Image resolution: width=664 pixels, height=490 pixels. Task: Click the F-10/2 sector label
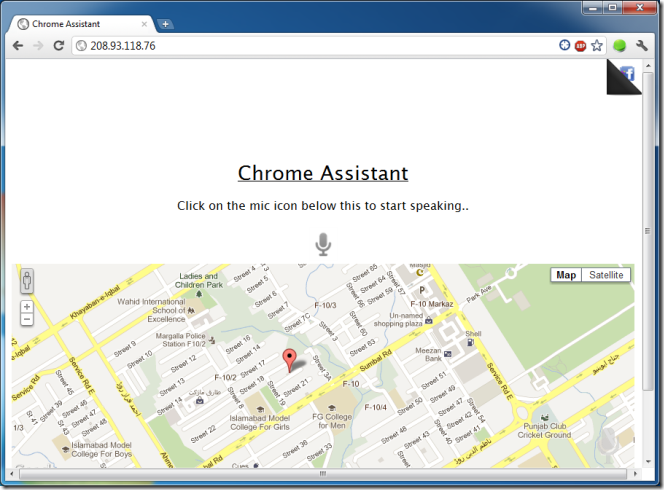pyautogui.click(x=225, y=377)
